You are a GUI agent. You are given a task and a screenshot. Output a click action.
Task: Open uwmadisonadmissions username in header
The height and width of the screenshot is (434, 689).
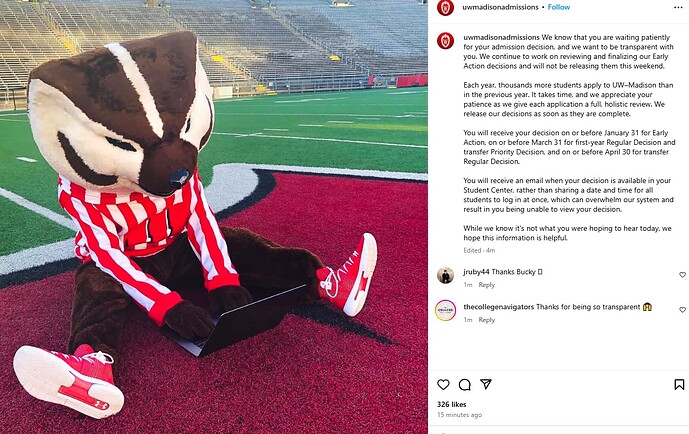click(500, 7)
